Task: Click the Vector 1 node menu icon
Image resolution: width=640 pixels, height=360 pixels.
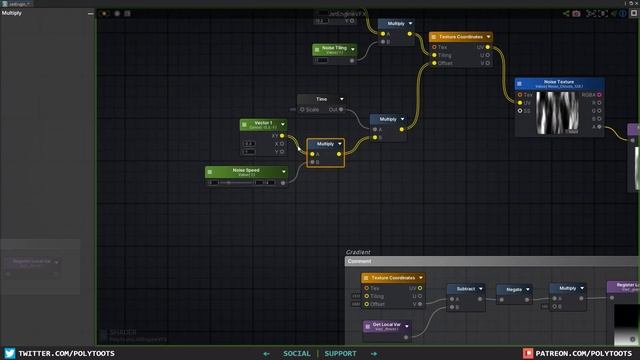Action: 244,124
